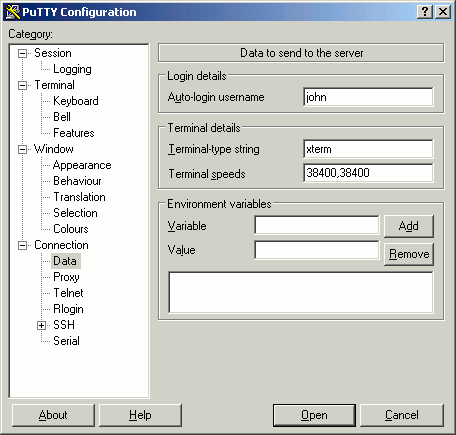Open Appearance settings category
The width and height of the screenshot is (456, 435).
[x=82, y=165]
